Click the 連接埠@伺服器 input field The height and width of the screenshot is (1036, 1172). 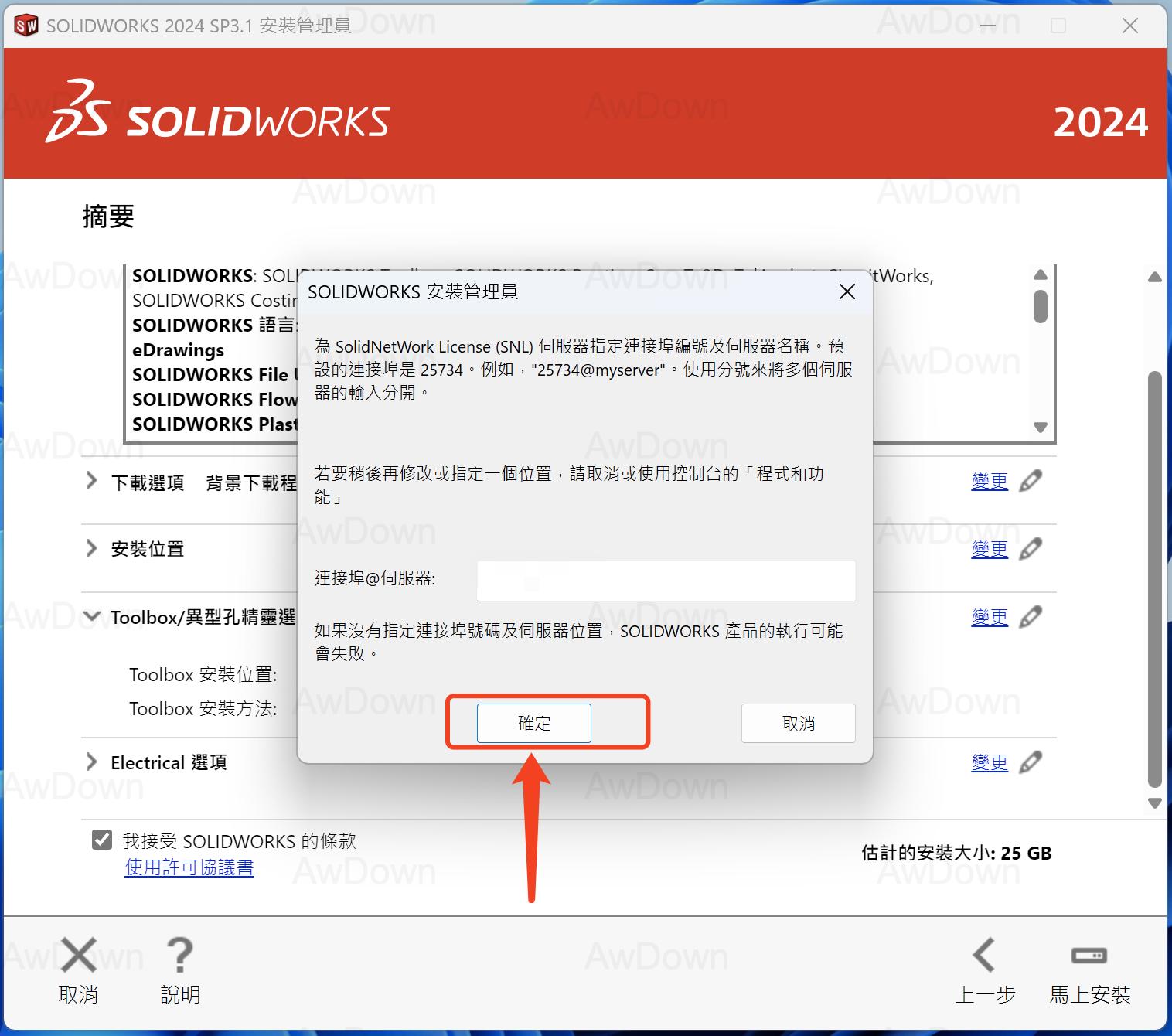(x=666, y=581)
